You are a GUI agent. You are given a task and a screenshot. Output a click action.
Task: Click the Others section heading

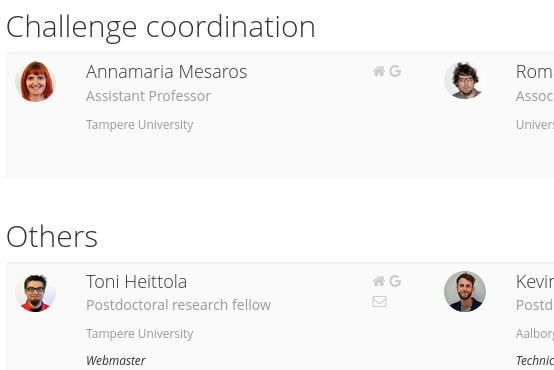52,237
